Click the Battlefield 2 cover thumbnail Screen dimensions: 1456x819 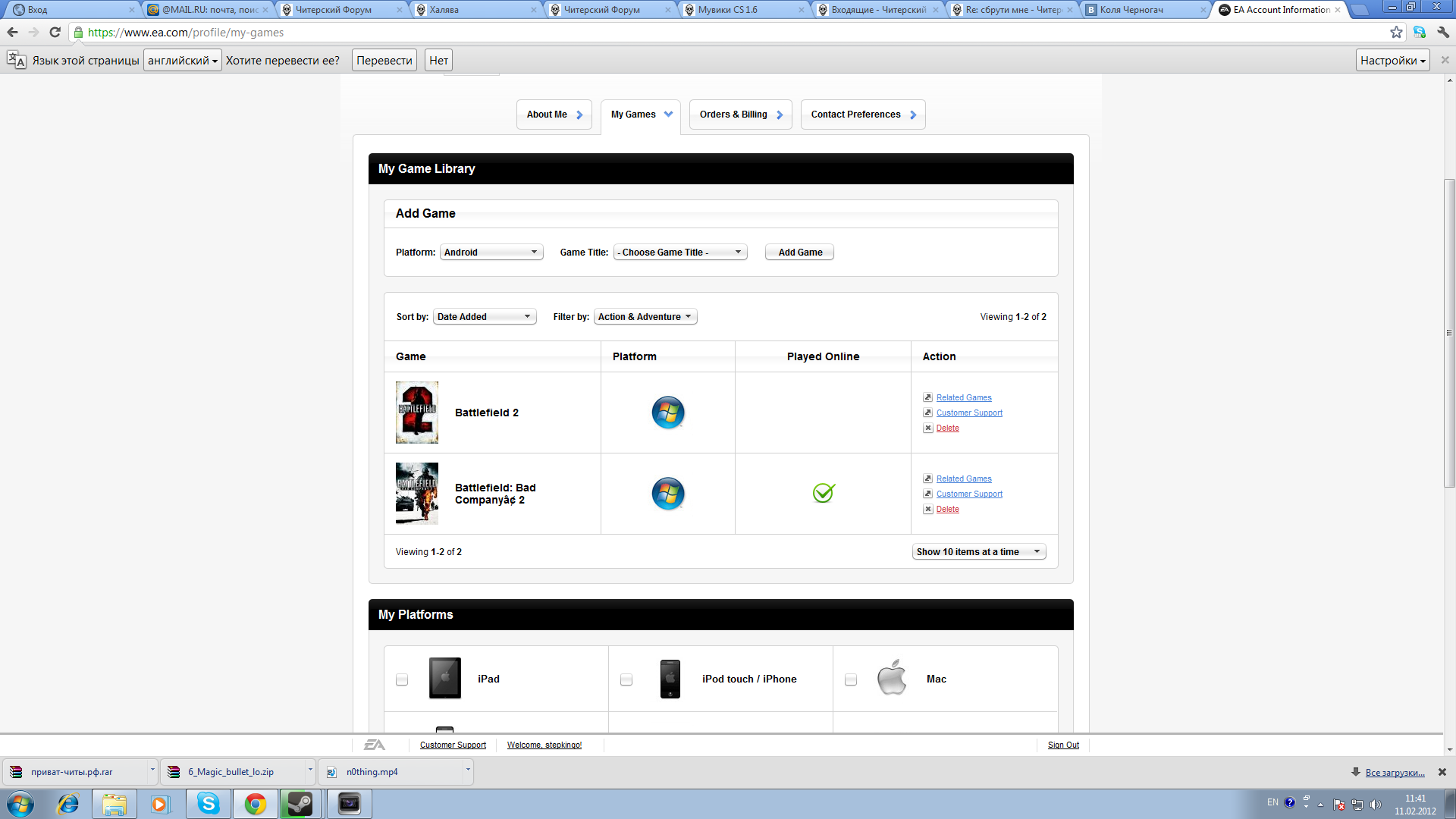tap(416, 413)
